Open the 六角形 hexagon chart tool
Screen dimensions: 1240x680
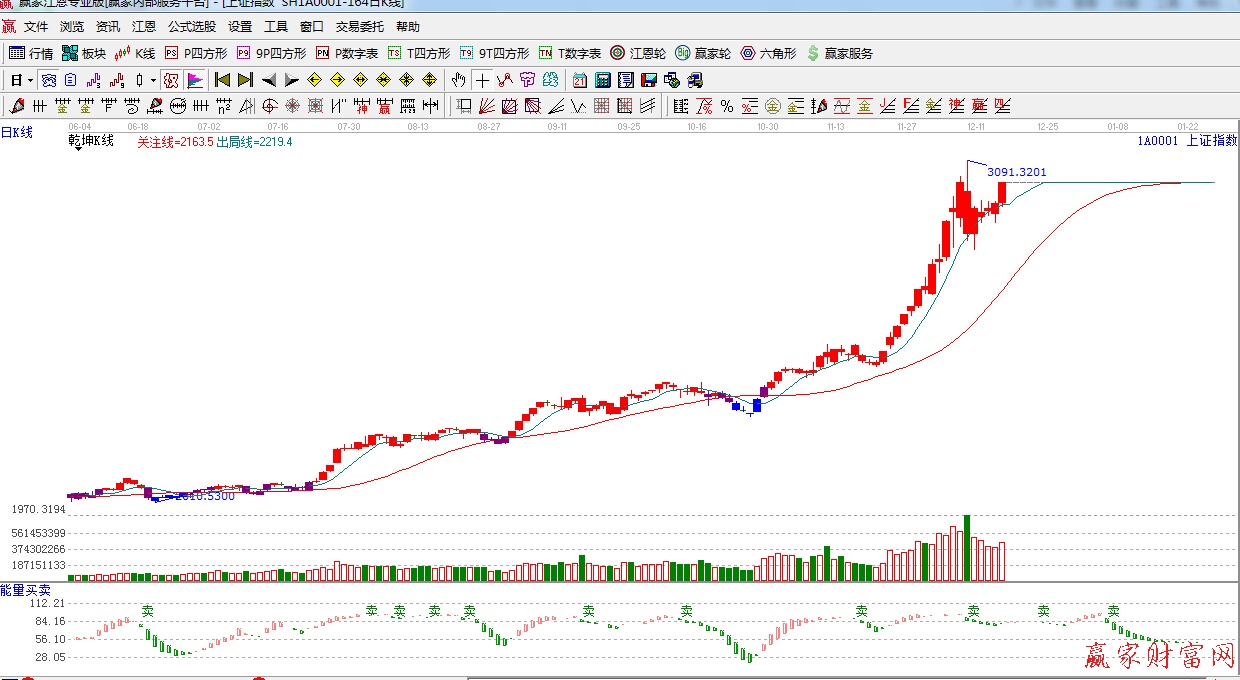point(768,53)
